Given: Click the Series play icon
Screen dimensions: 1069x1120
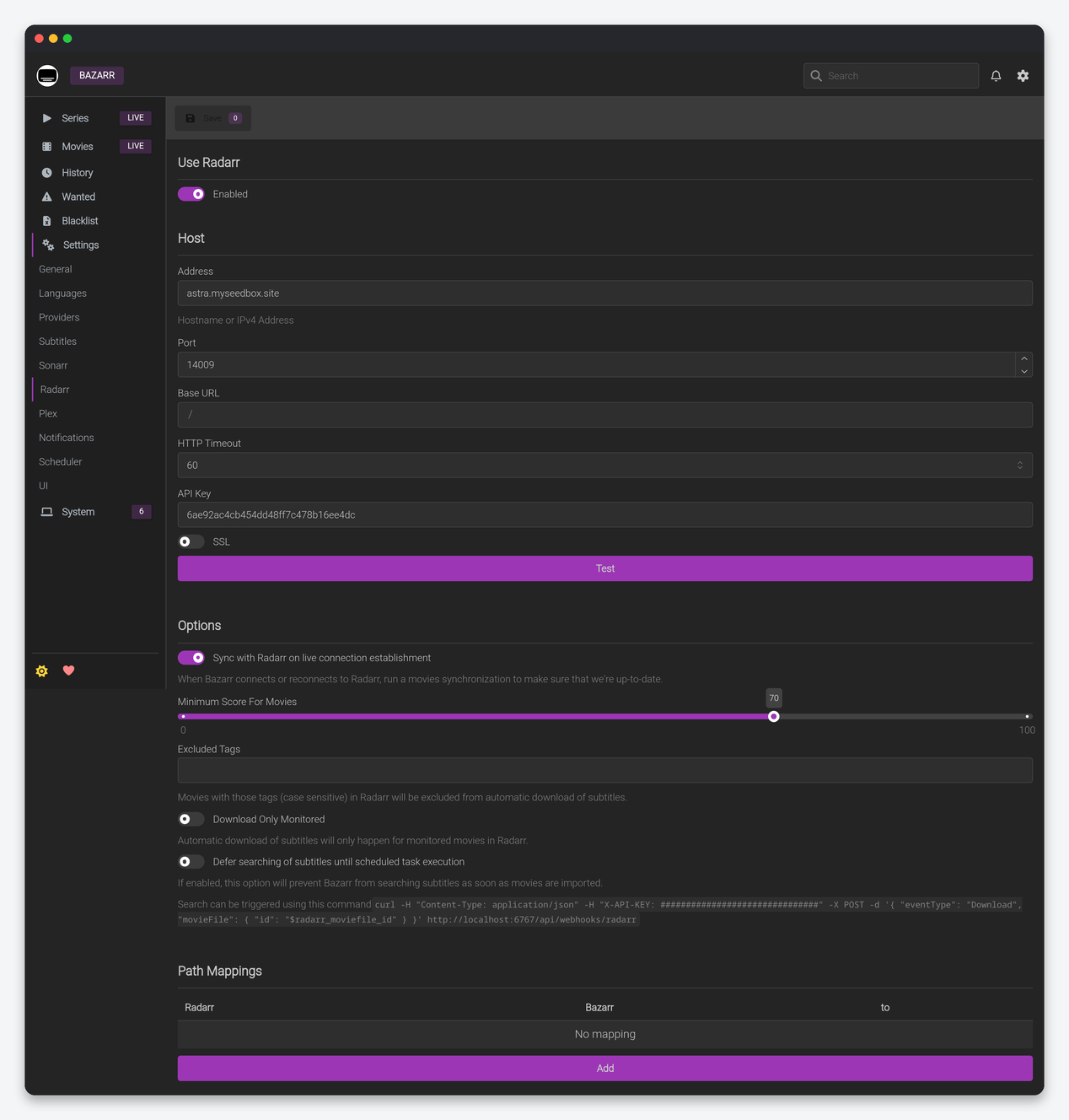Looking at the screenshot, I should pos(47,118).
